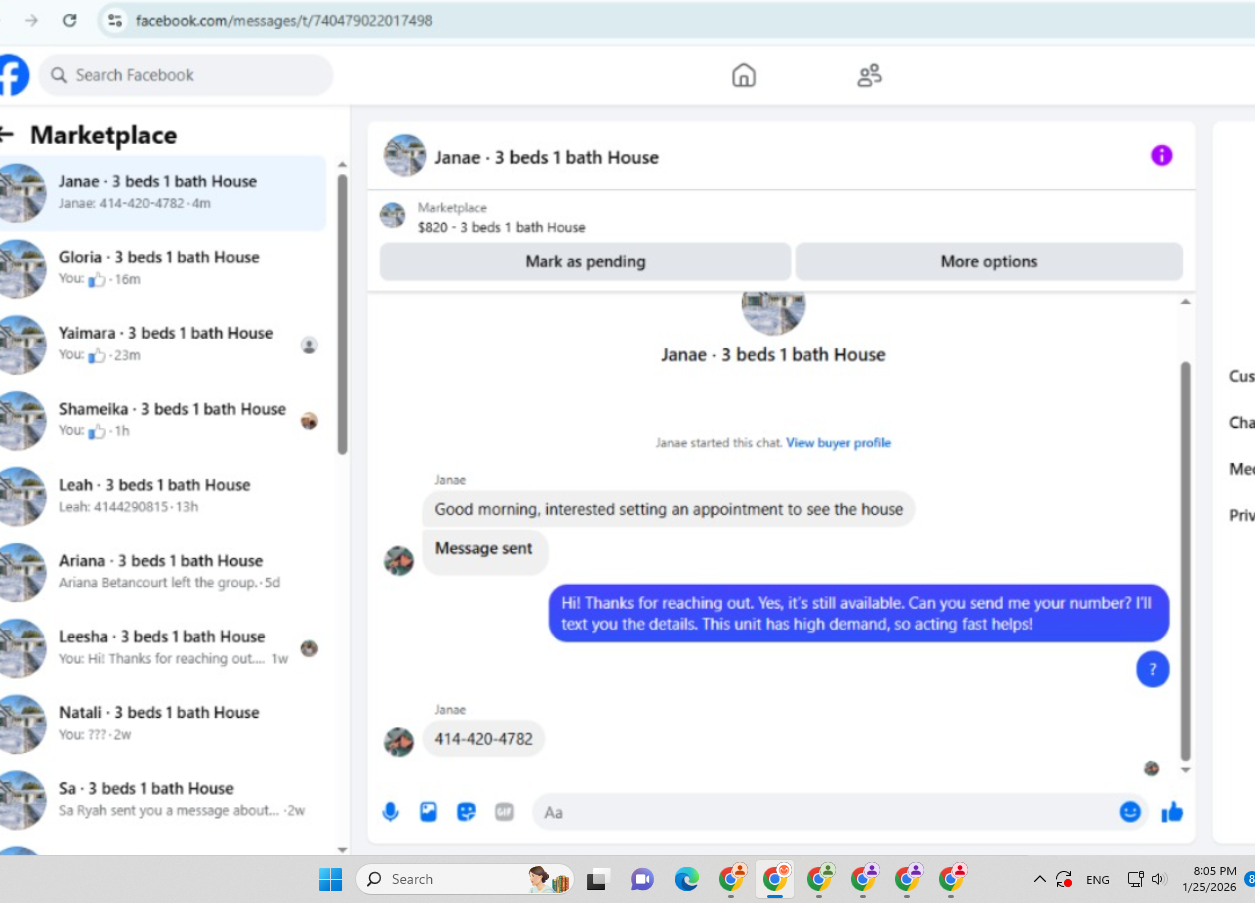Click the View buyer profile link
The width and height of the screenshot is (1255, 903).
click(x=838, y=442)
